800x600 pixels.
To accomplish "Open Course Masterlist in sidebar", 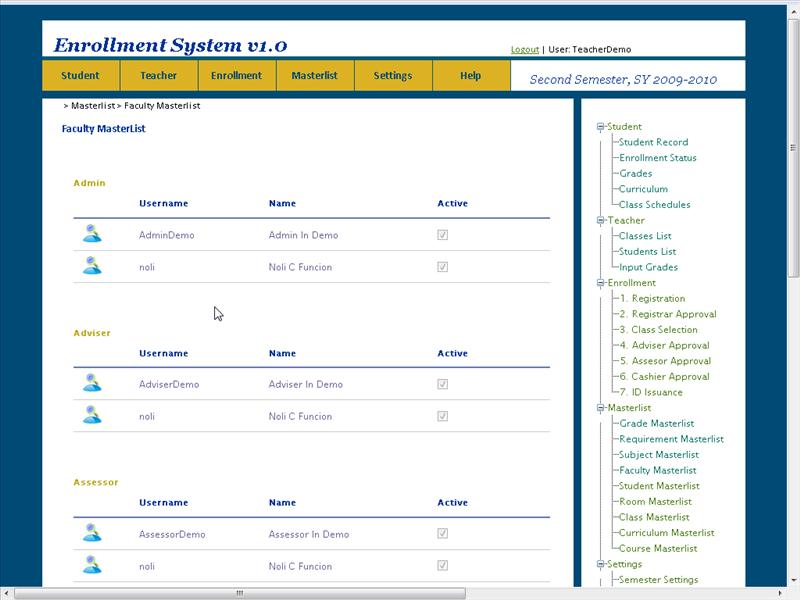I will 658,548.
